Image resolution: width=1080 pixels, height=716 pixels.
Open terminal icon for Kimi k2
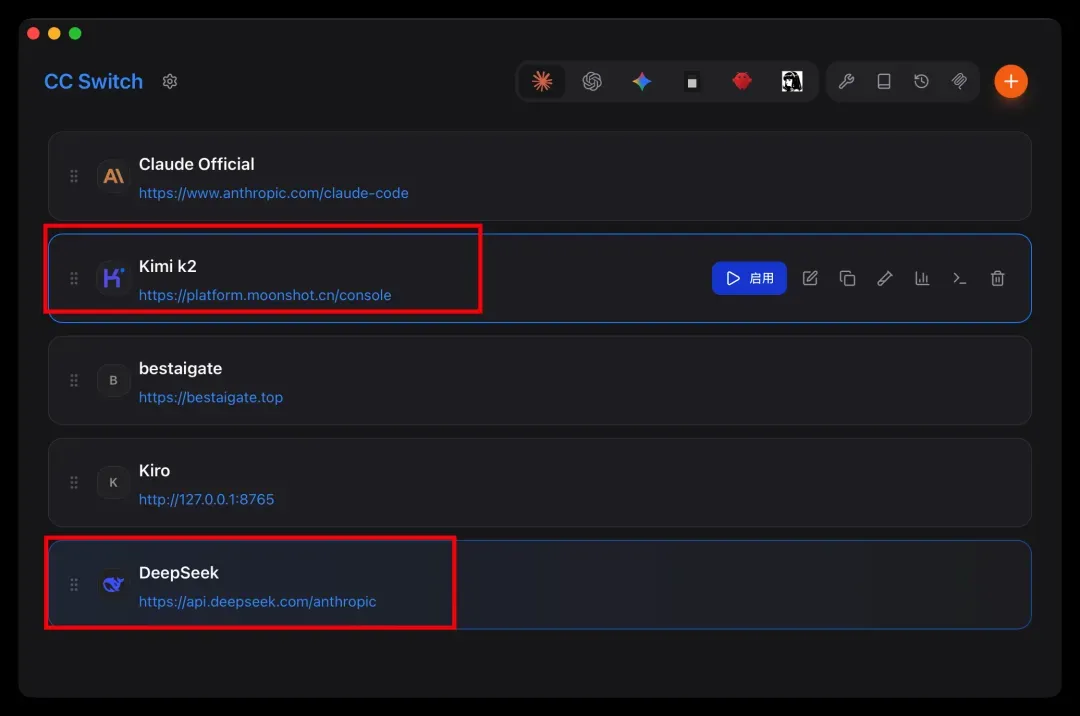click(959, 278)
